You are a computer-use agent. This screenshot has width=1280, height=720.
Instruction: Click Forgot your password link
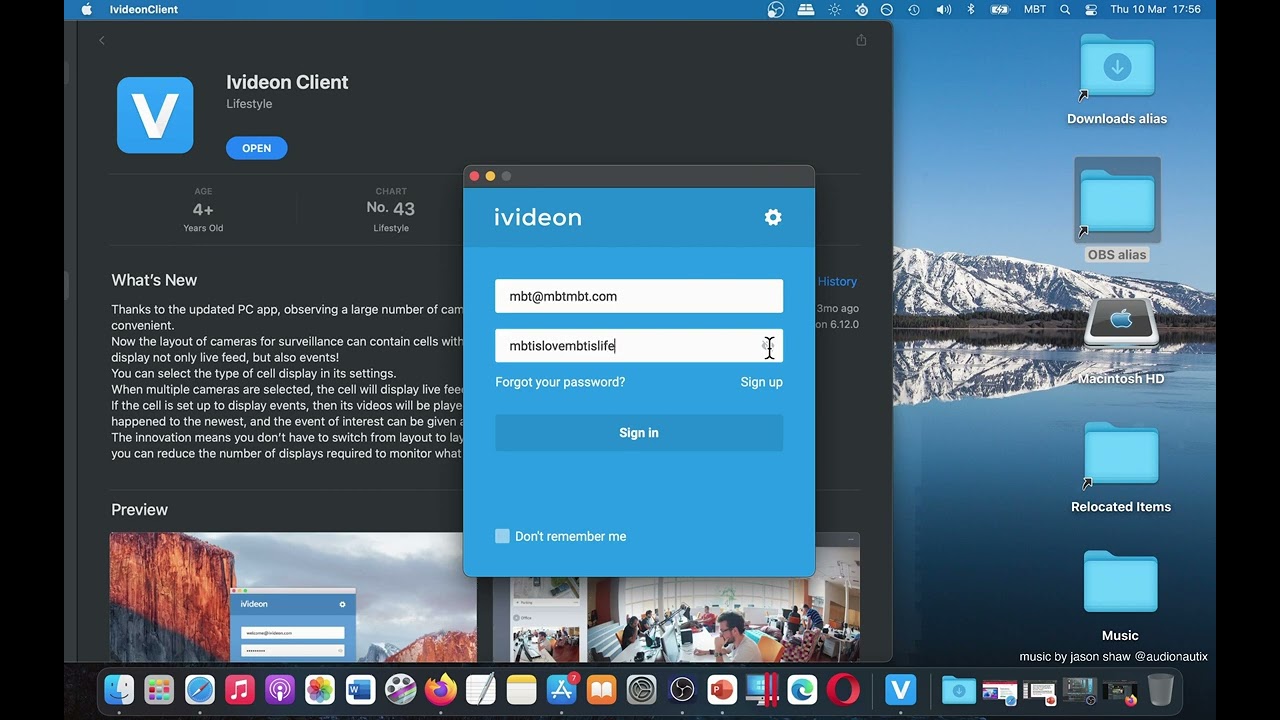tap(560, 382)
